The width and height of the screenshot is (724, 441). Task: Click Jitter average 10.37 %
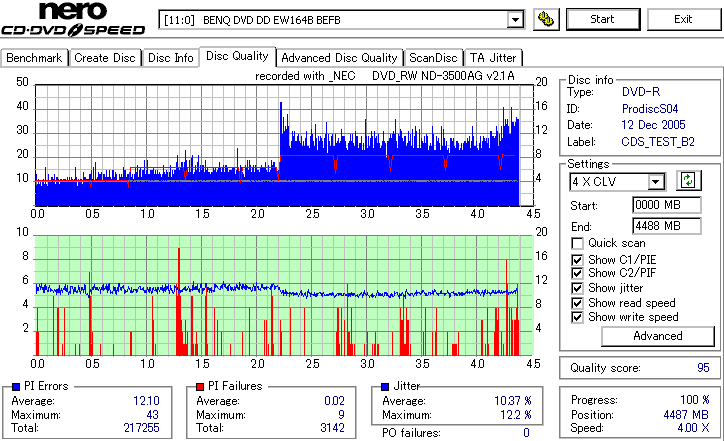tap(513, 401)
